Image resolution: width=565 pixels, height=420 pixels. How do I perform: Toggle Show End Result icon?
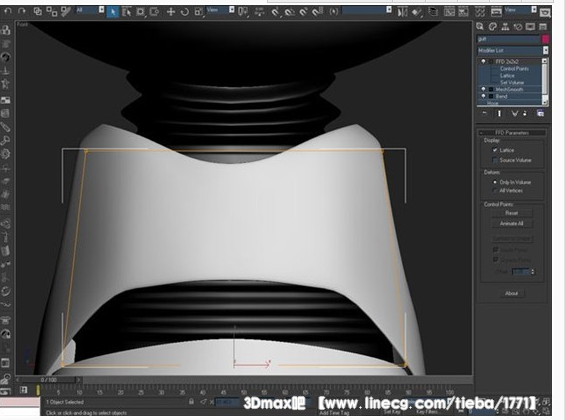499,113
